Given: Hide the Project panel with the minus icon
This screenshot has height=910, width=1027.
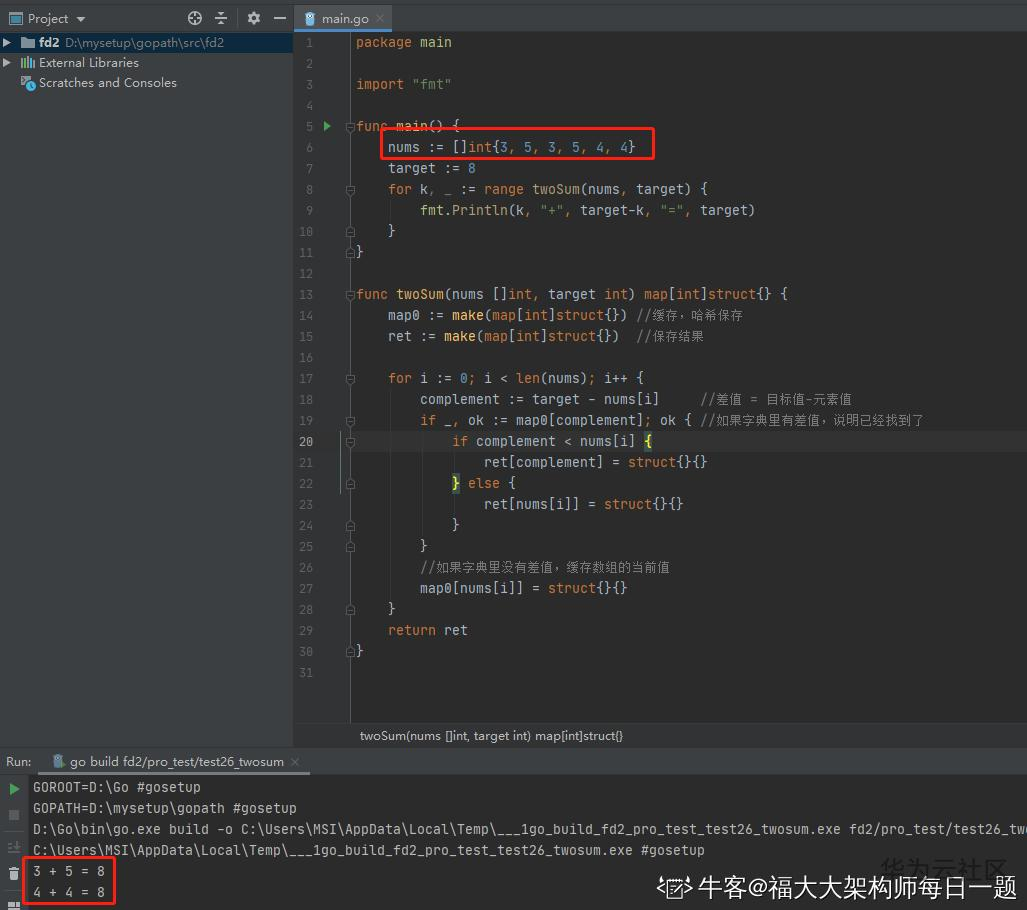Looking at the screenshot, I should [x=280, y=18].
